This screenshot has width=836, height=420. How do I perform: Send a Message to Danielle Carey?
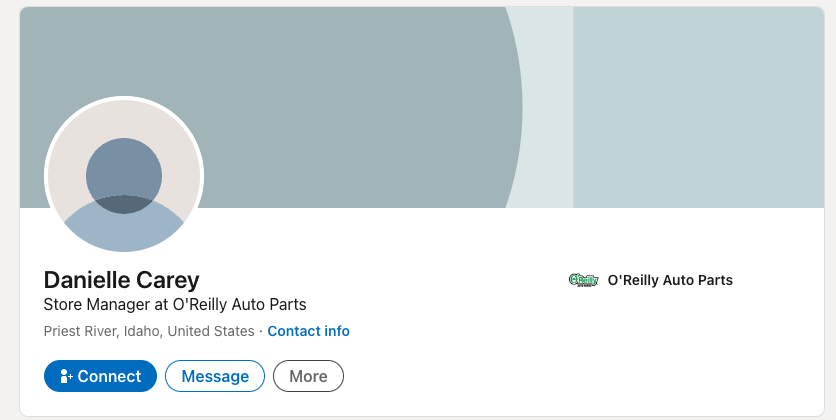pos(215,376)
